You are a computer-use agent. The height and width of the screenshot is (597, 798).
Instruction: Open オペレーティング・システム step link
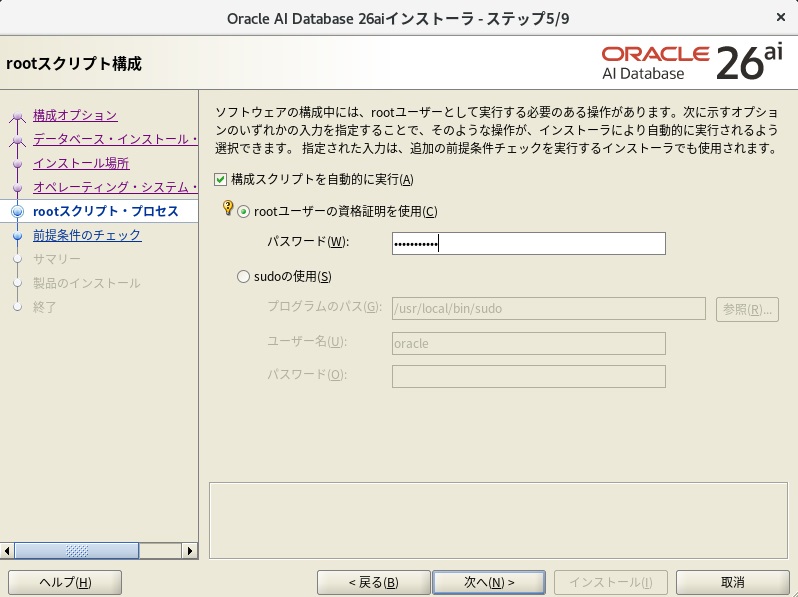pos(116,187)
